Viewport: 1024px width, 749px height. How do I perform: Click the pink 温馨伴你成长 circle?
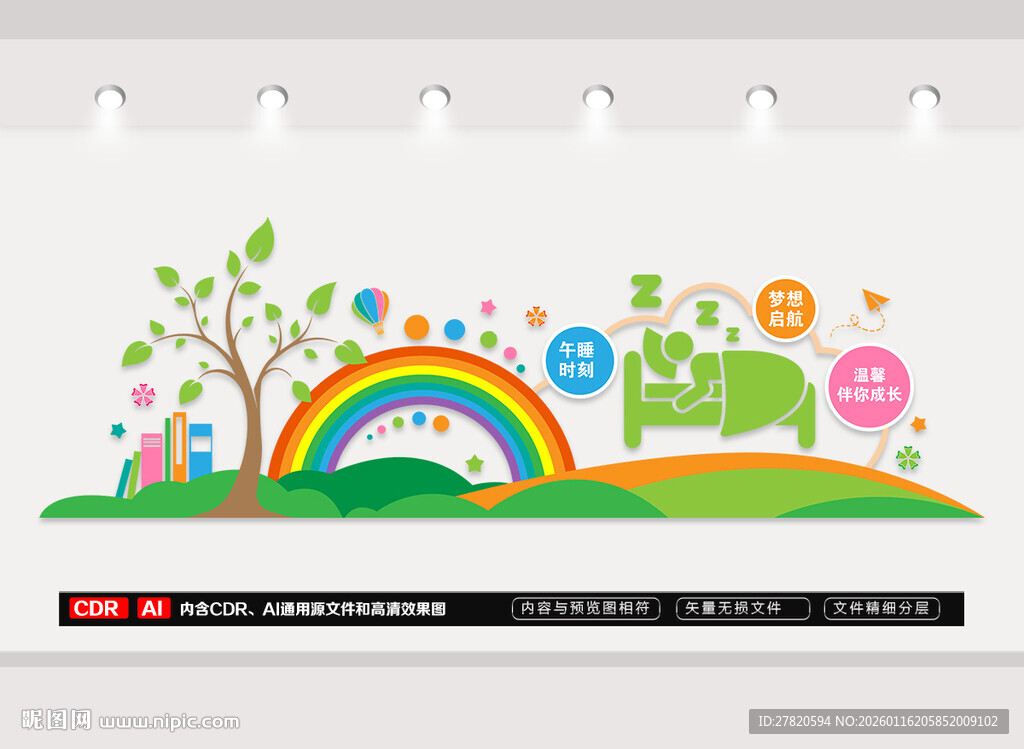[x=869, y=386]
